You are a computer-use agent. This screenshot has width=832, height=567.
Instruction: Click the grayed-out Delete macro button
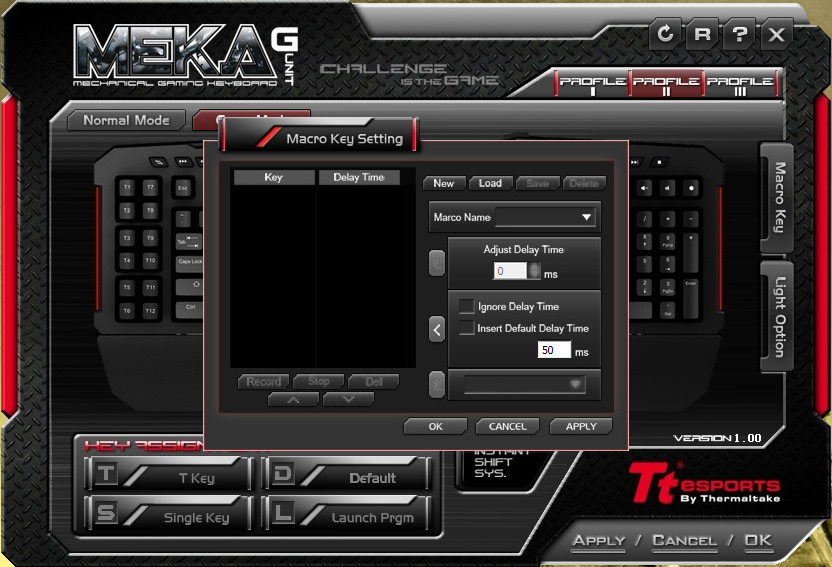pyautogui.click(x=584, y=184)
